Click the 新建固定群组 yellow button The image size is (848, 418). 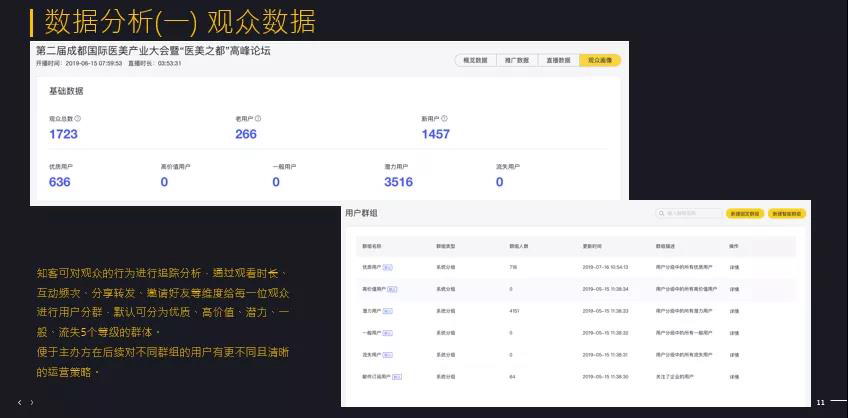[x=745, y=213]
